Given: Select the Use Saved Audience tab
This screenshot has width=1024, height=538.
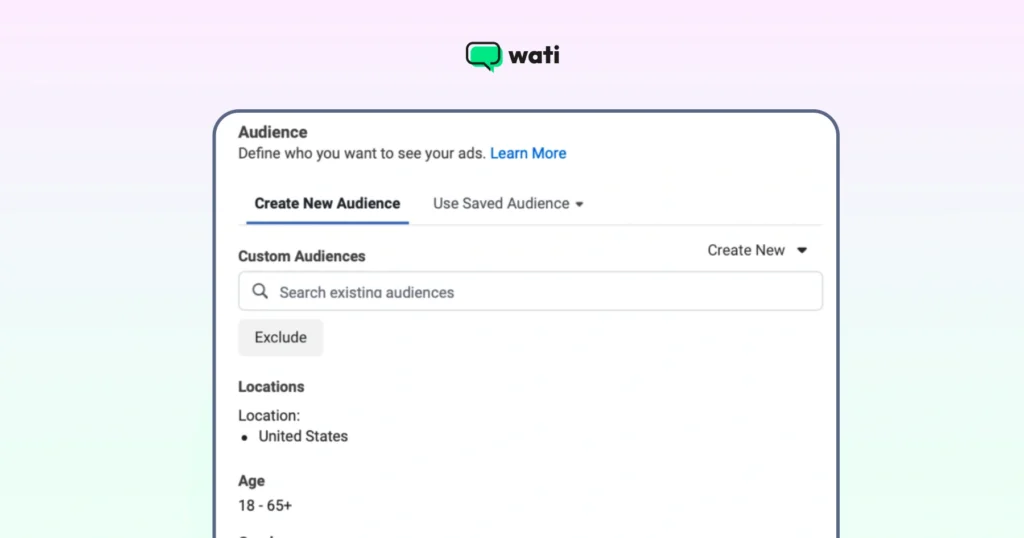Looking at the screenshot, I should pyautogui.click(x=501, y=203).
